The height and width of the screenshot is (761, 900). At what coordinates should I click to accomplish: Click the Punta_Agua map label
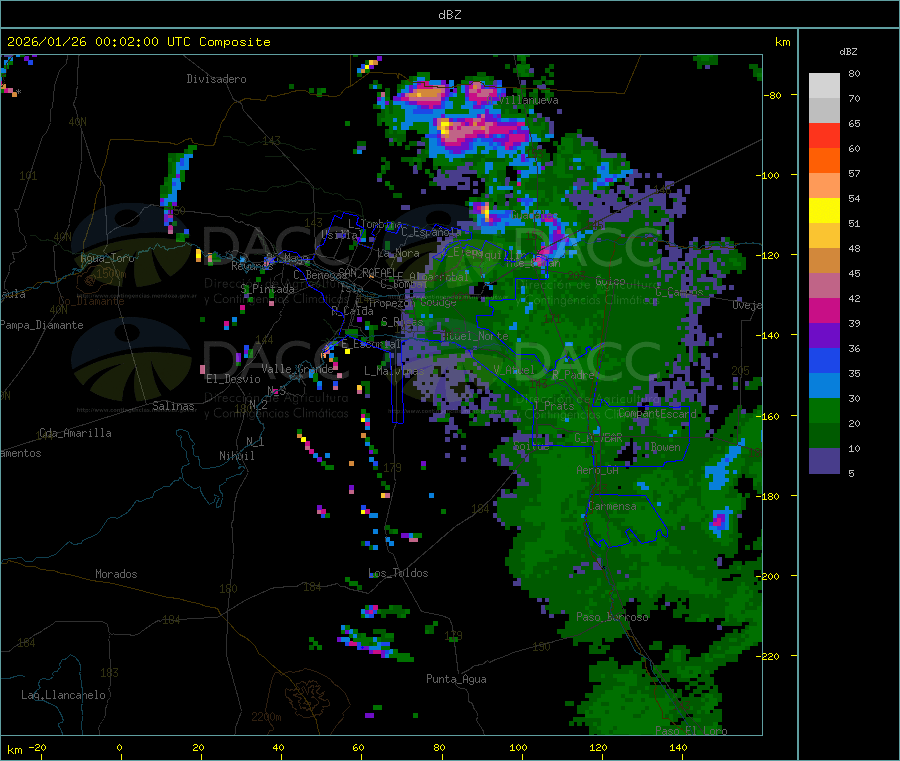tap(456, 679)
